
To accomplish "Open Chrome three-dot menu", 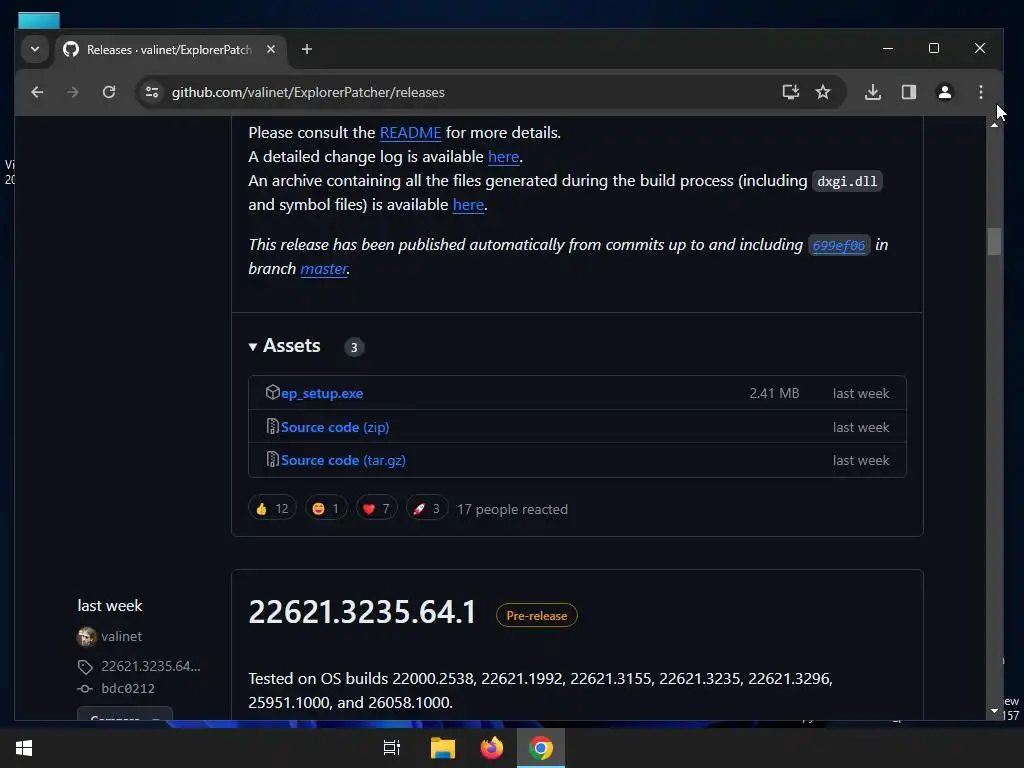I will 980,92.
